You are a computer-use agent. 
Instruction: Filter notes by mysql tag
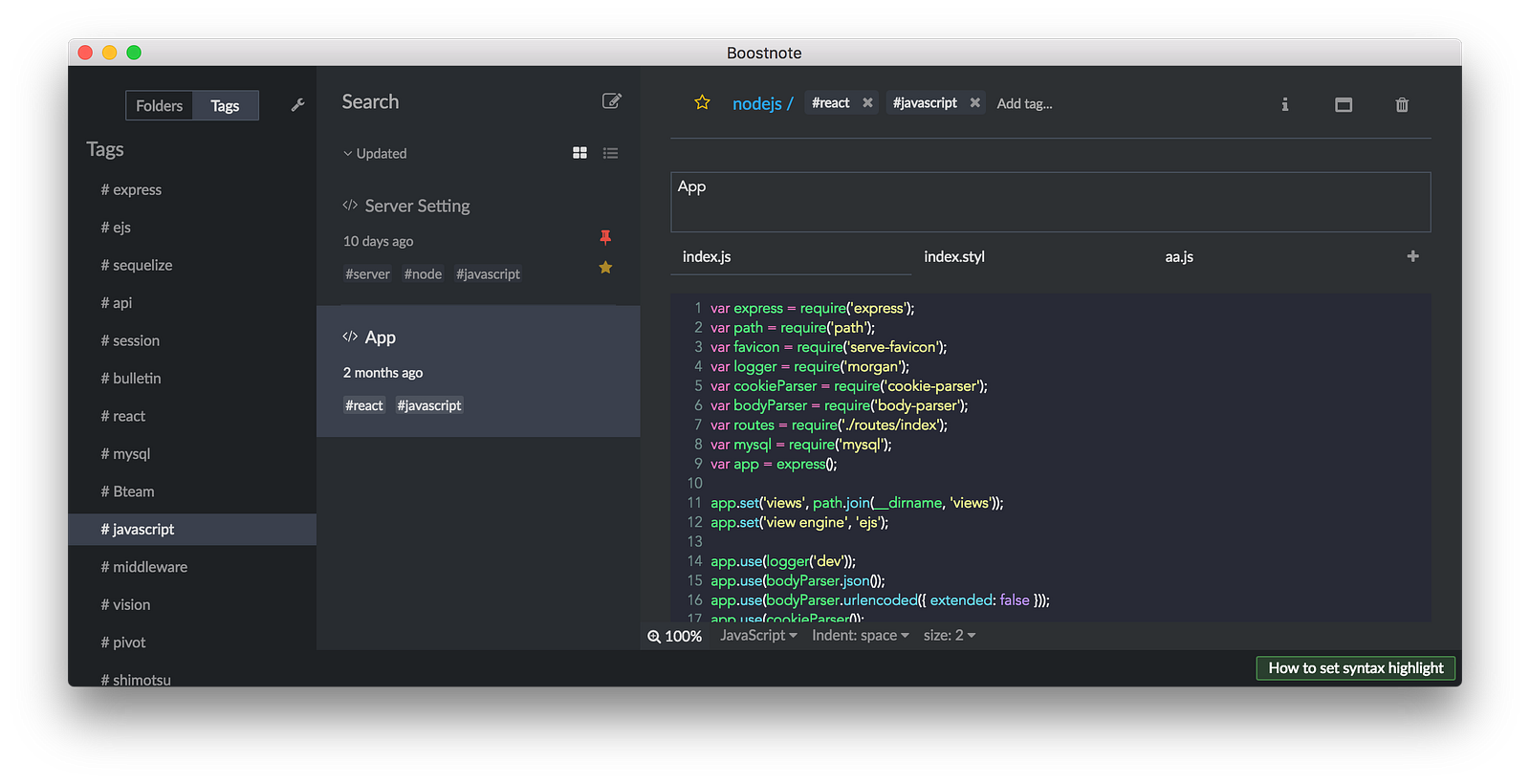(192, 454)
